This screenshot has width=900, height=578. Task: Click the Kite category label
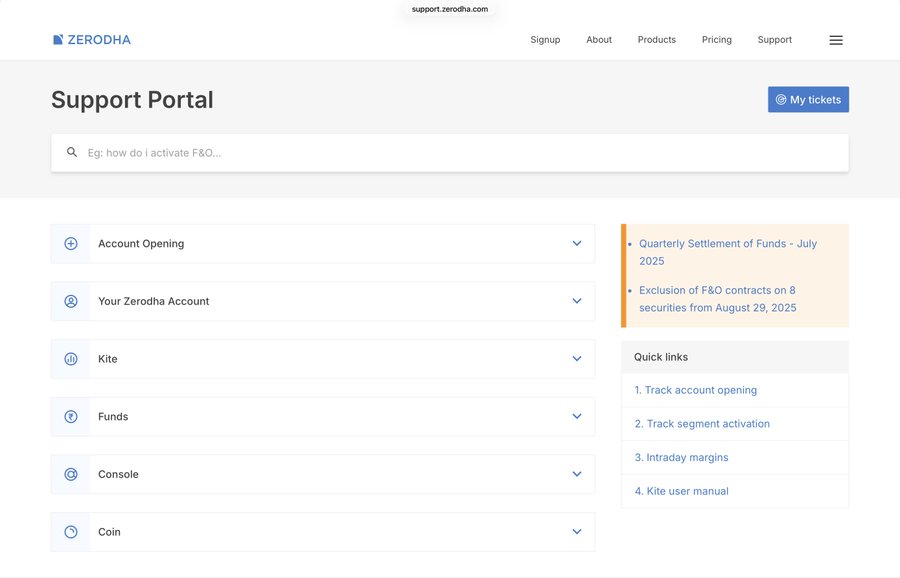107,359
